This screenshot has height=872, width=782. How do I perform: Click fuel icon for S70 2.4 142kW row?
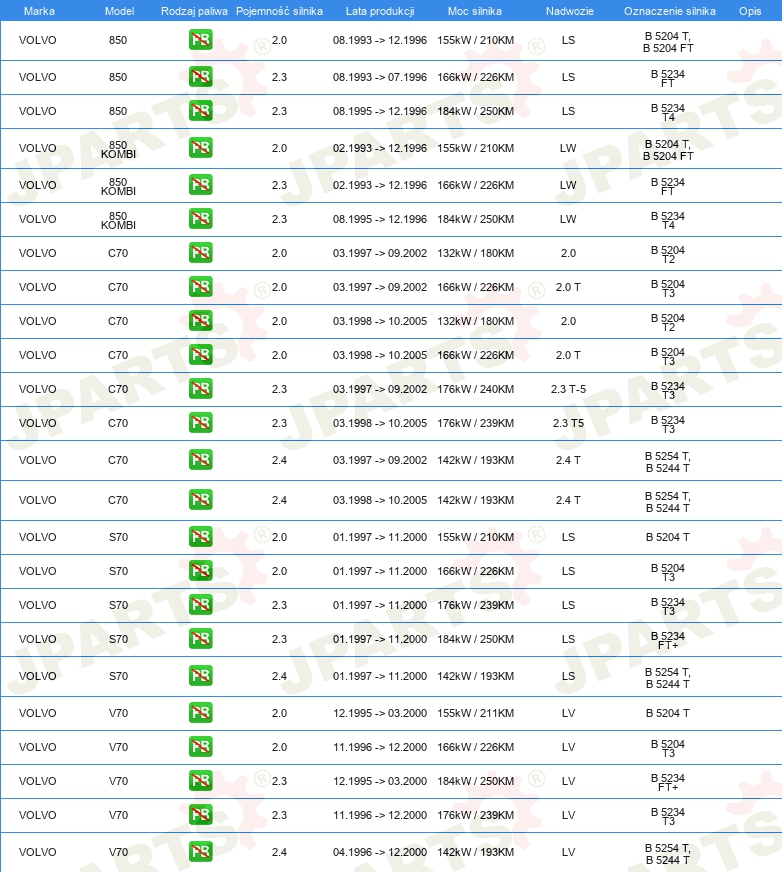[200, 676]
